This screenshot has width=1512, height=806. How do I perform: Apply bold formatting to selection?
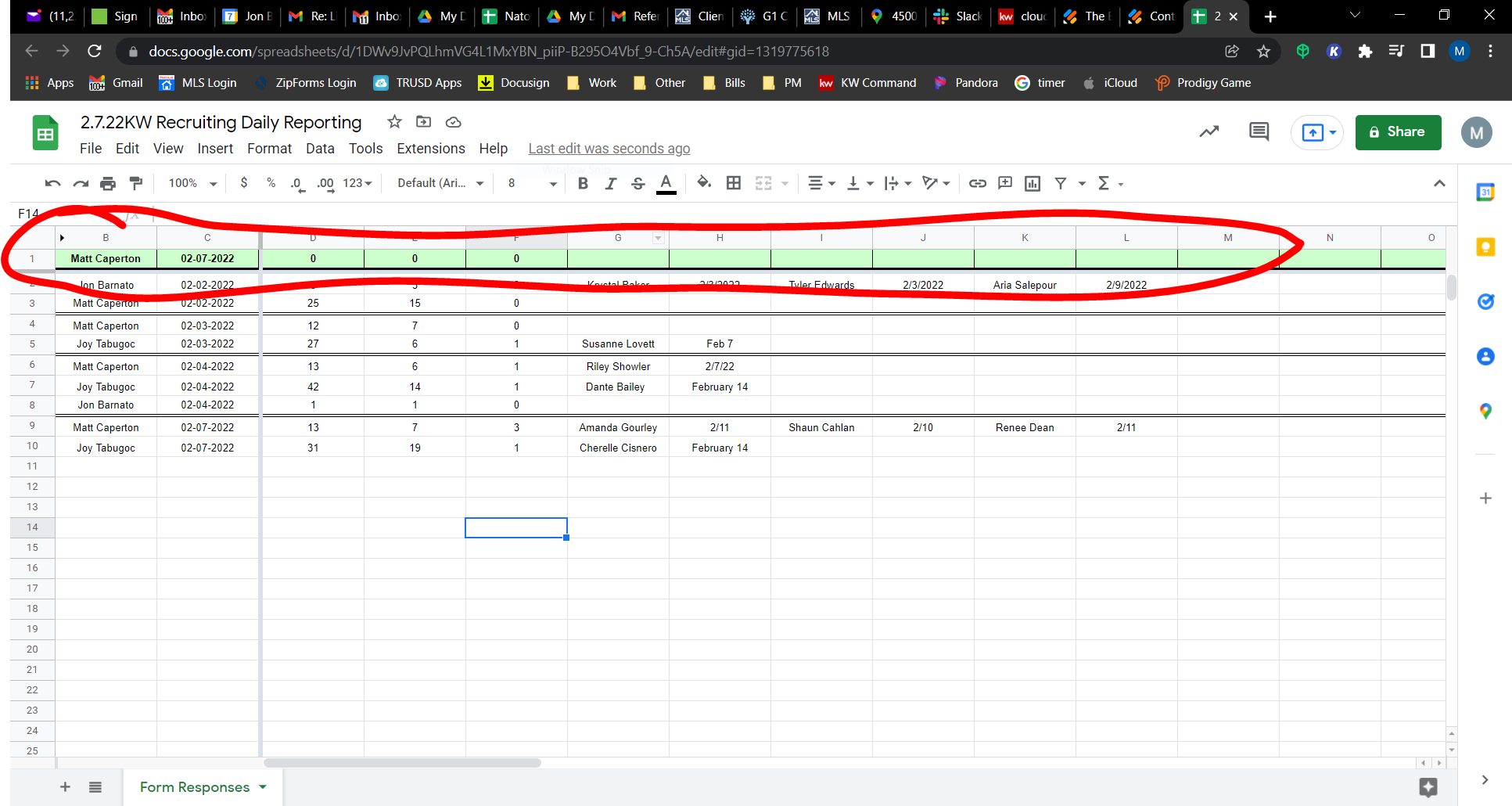(582, 183)
